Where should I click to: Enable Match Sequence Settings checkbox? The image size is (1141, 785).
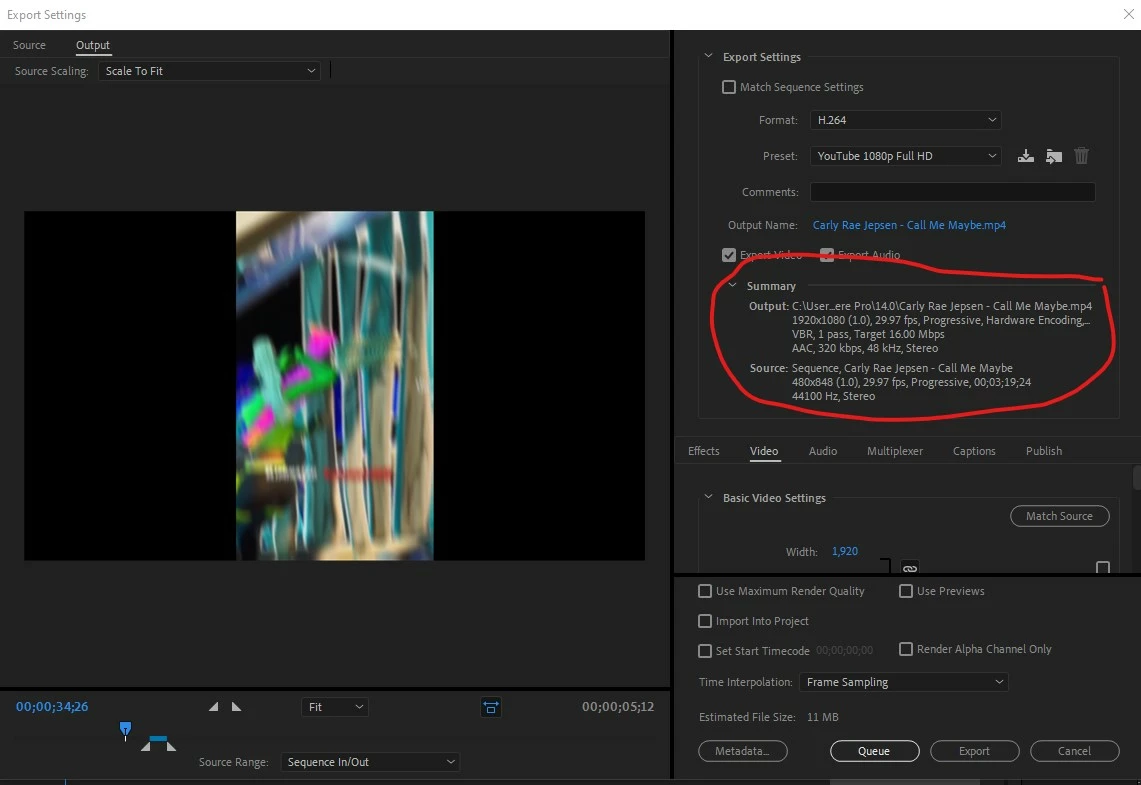tap(728, 87)
